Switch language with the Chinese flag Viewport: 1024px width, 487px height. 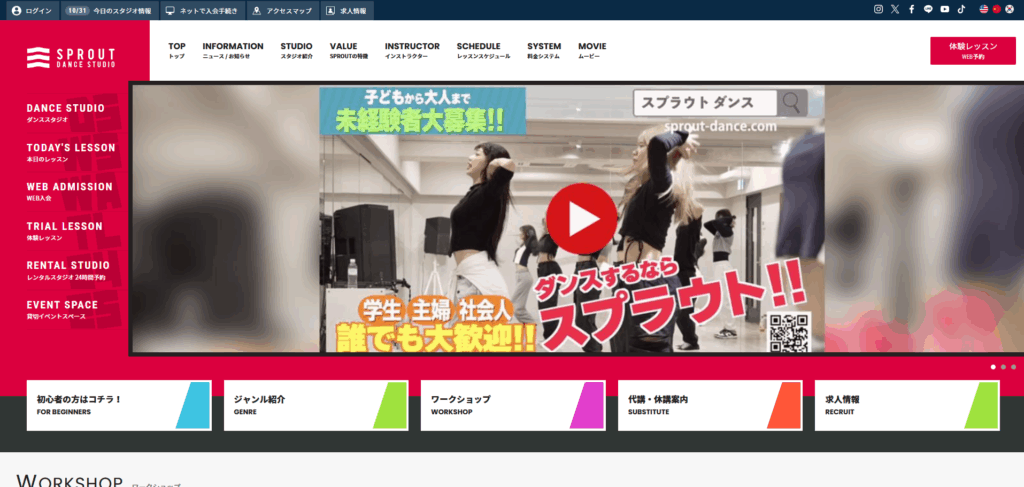[996, 9]
